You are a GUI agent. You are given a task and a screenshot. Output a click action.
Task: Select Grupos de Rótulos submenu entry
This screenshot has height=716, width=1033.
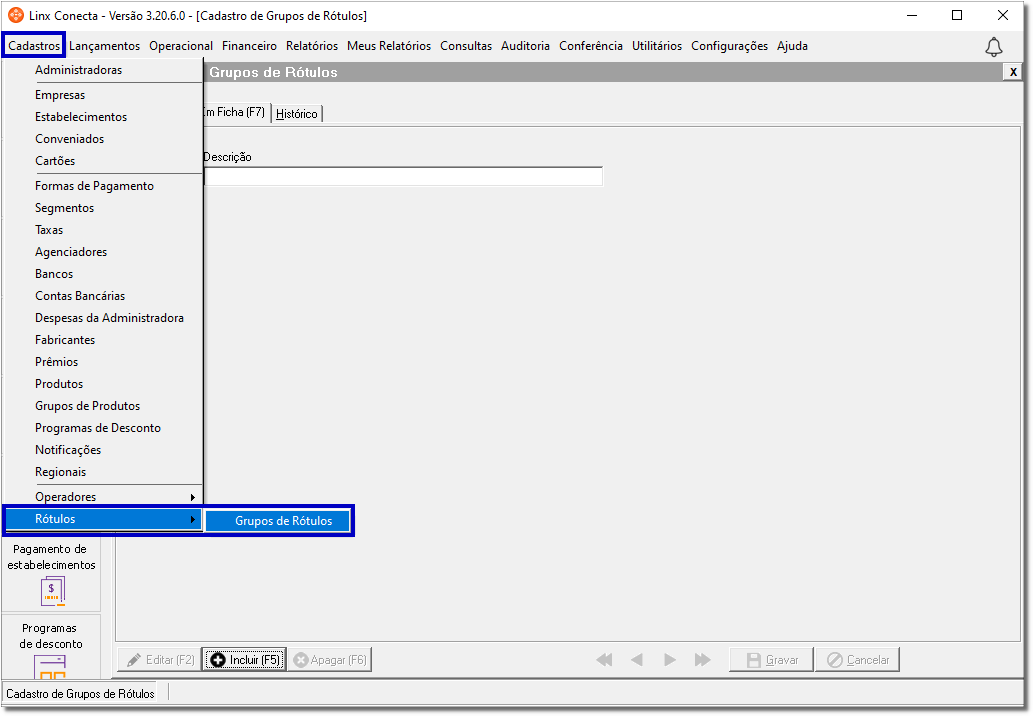tap(278, 520)
